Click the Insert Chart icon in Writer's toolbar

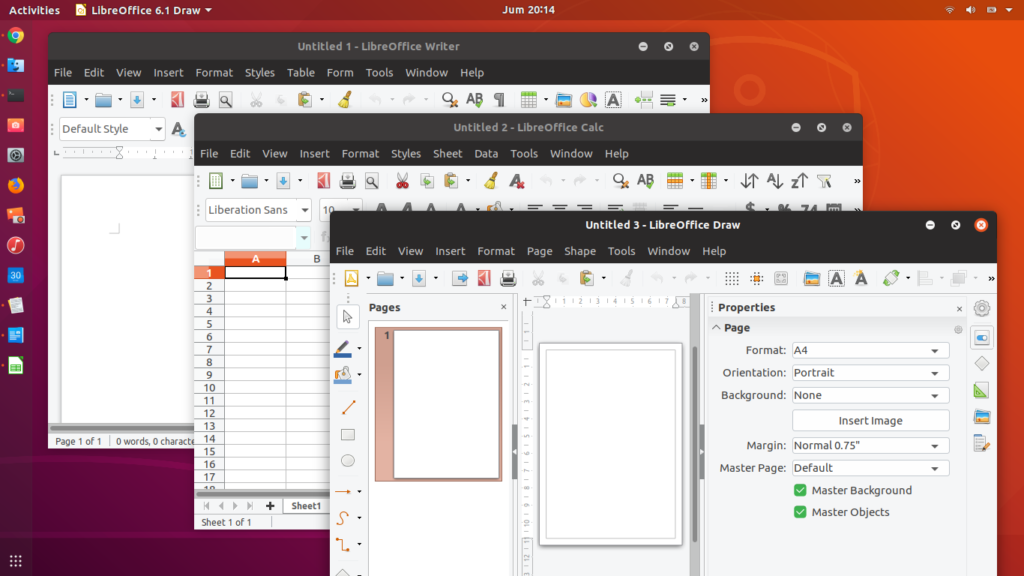click(x=588, y=100)
